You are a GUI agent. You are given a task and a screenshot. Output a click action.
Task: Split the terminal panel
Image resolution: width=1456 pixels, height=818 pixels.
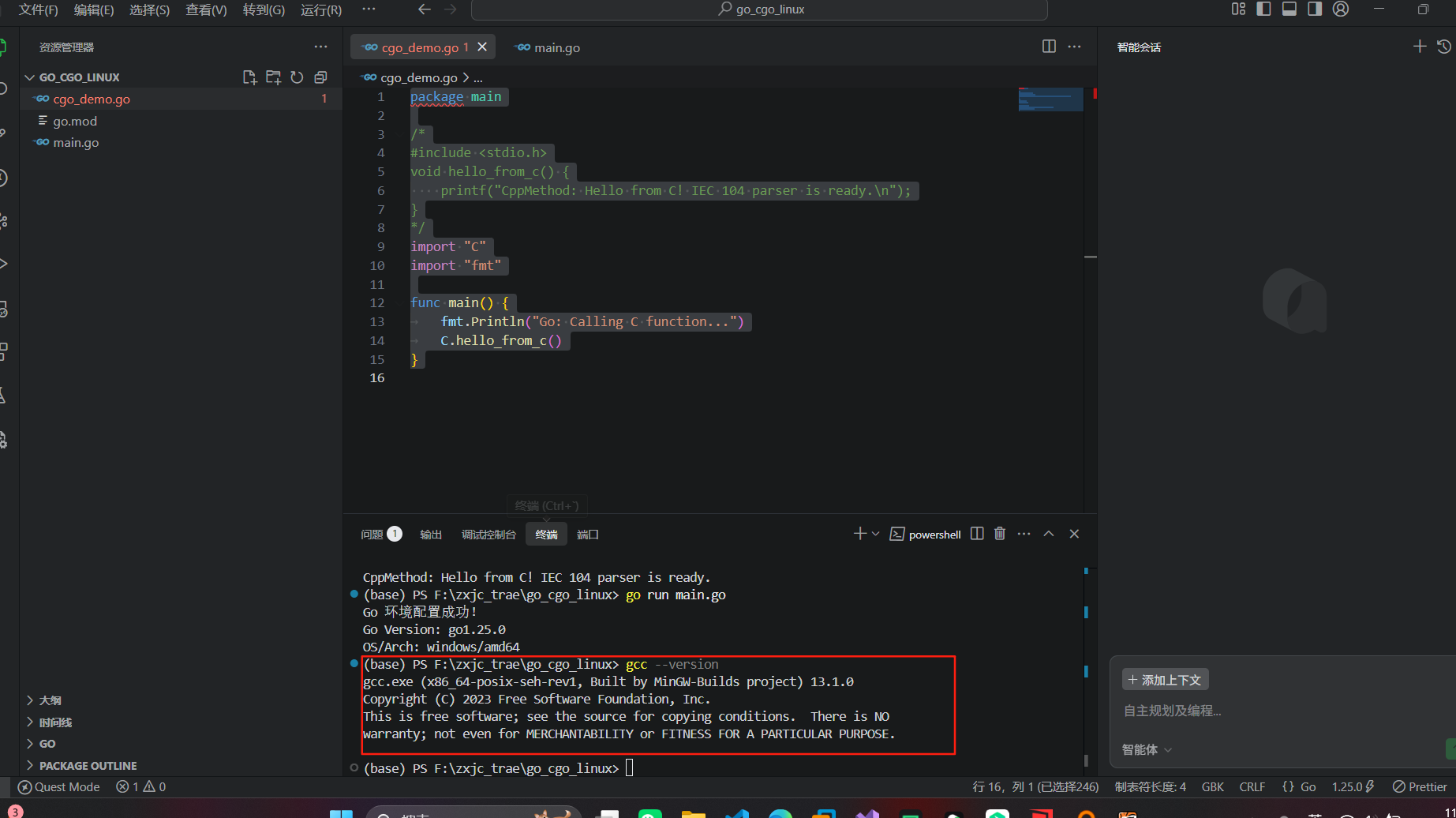[x=976, y=533]
